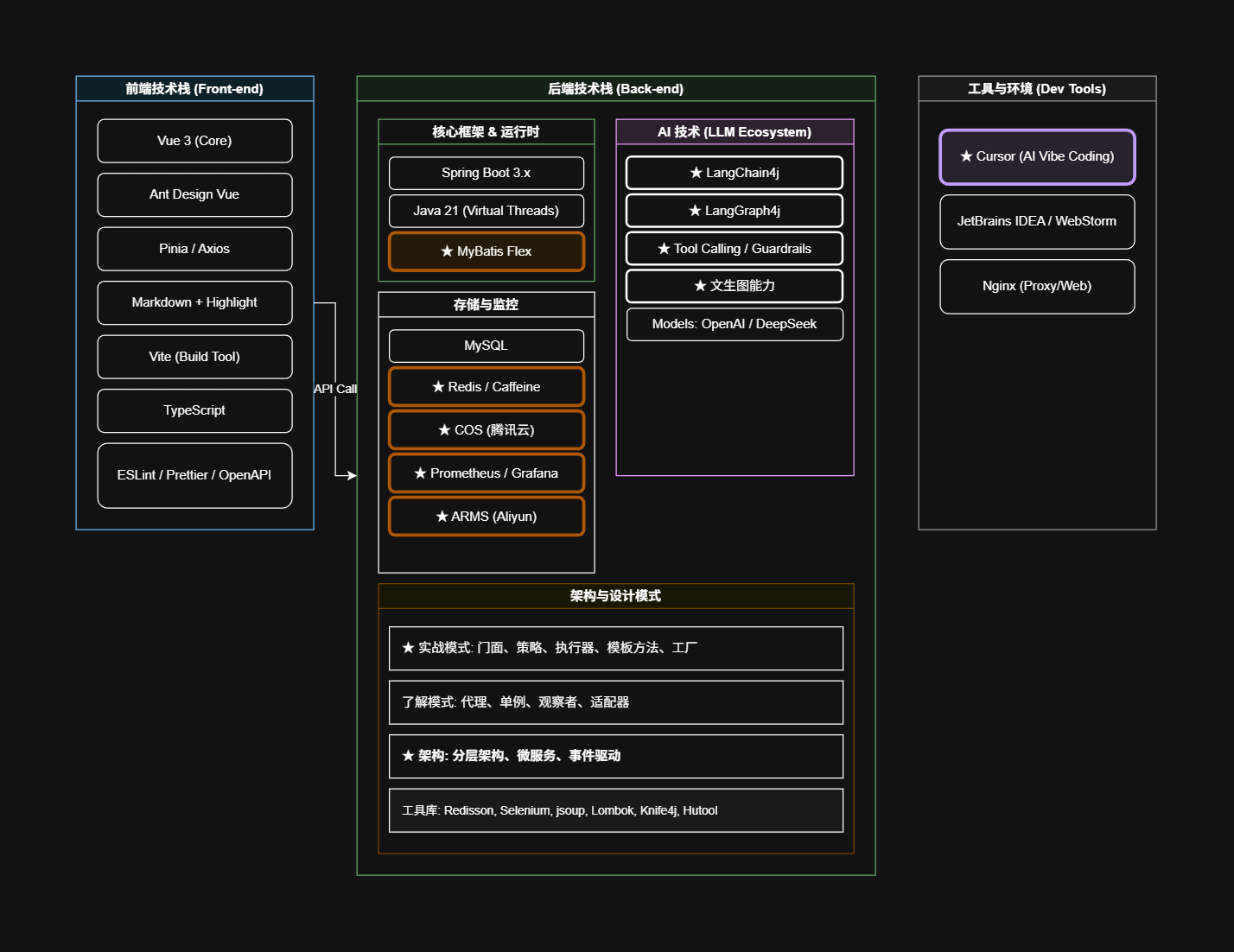The height and width of the screenshot is (952, 1234).
Task: Click the starred MyBatis Flex node
Action: coord(487,251)
